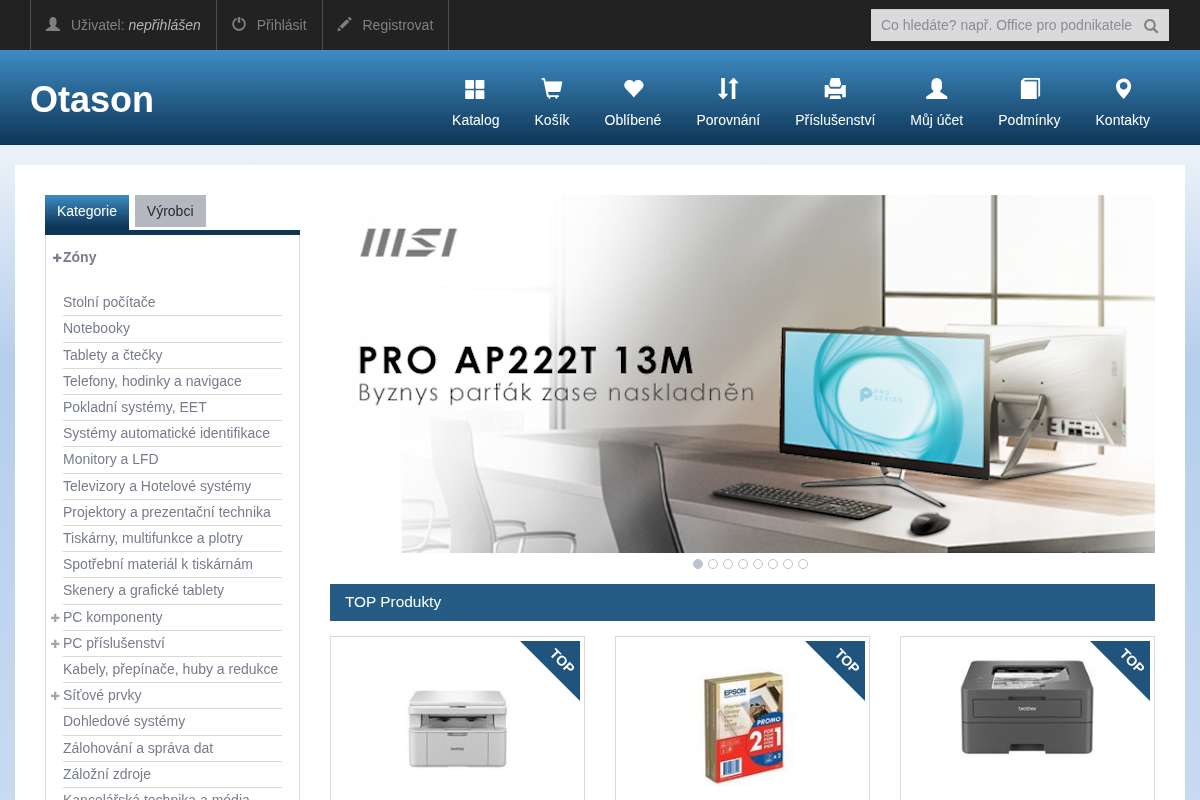Image resolution: width=1200 pixels, height=800 pixels.
Task: Click the search magnifier icon
Action: [x=1151, y=26]
